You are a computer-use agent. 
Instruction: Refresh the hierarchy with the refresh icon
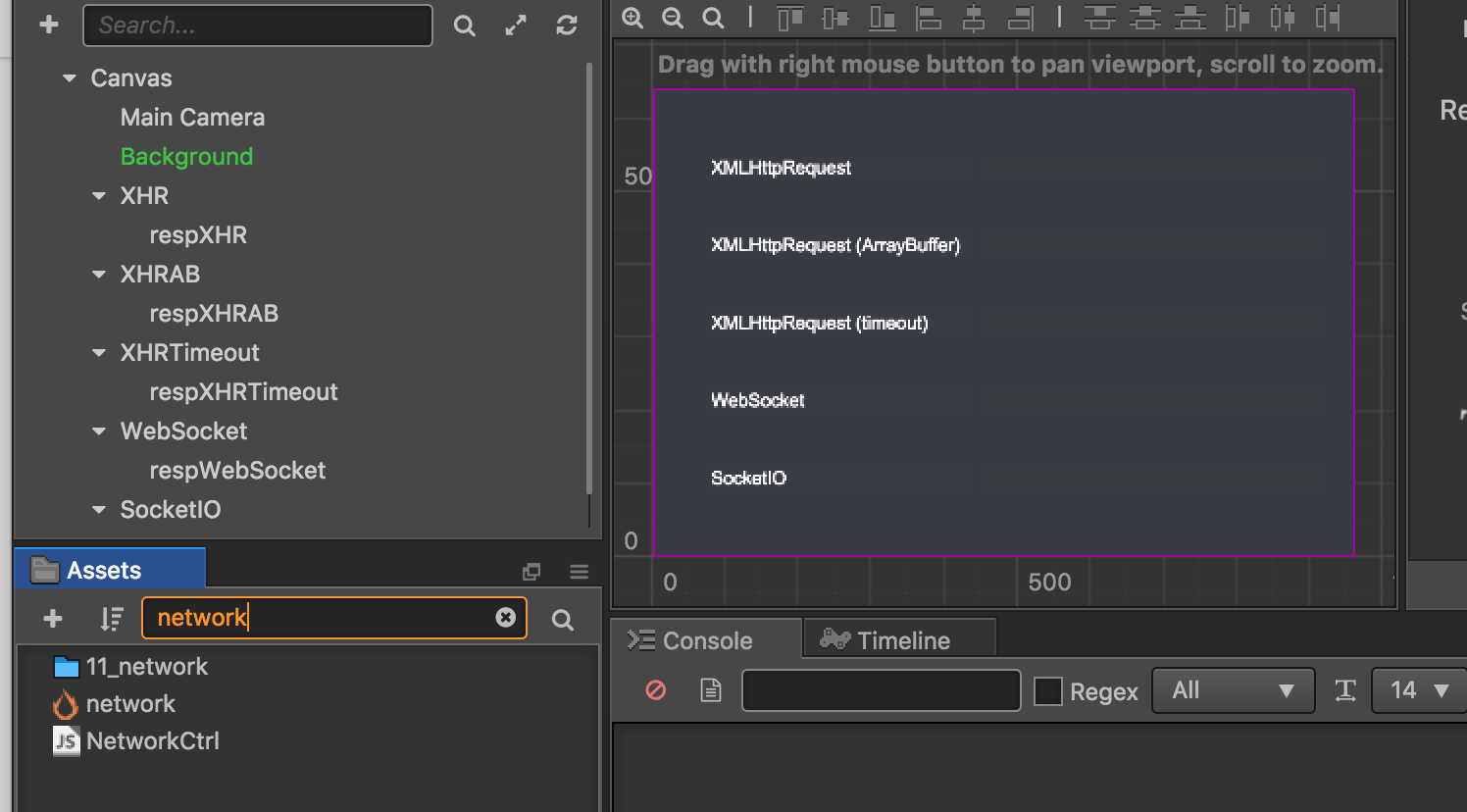[567, 25]
